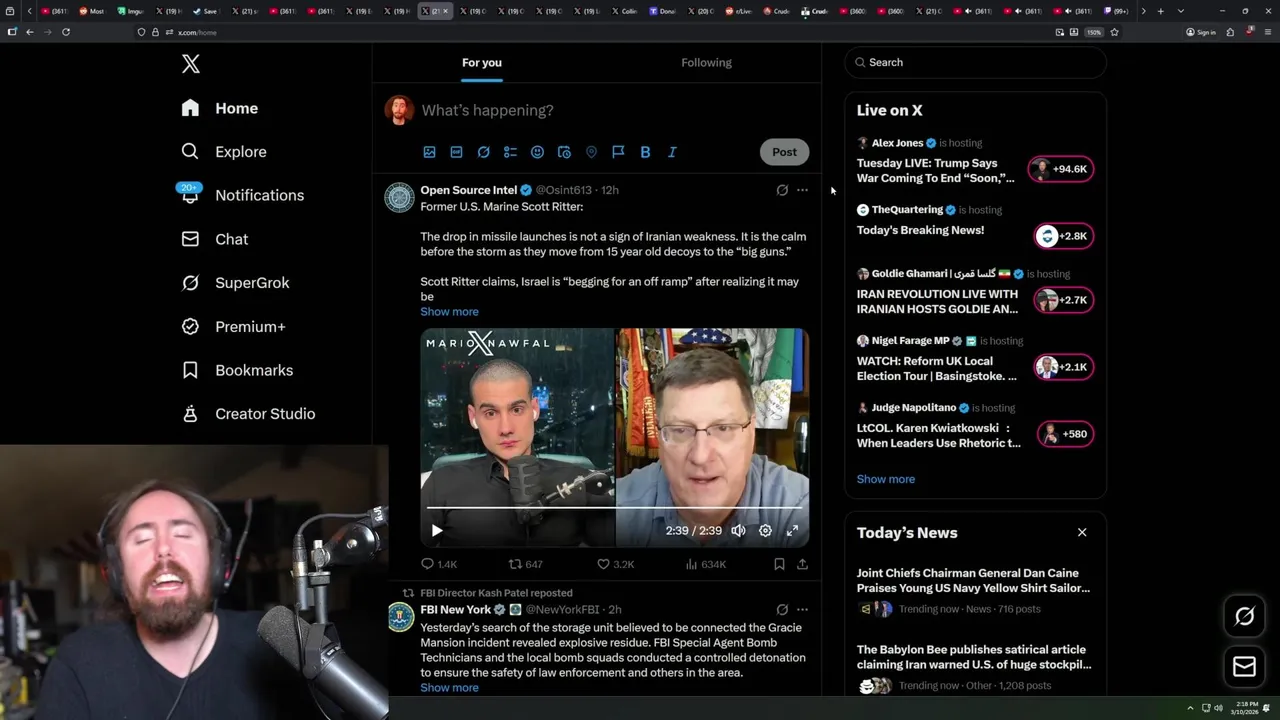This screenshot has width=1280, height=720.
Task: Open Creator Studio in the sidebar
Action: 249,414
